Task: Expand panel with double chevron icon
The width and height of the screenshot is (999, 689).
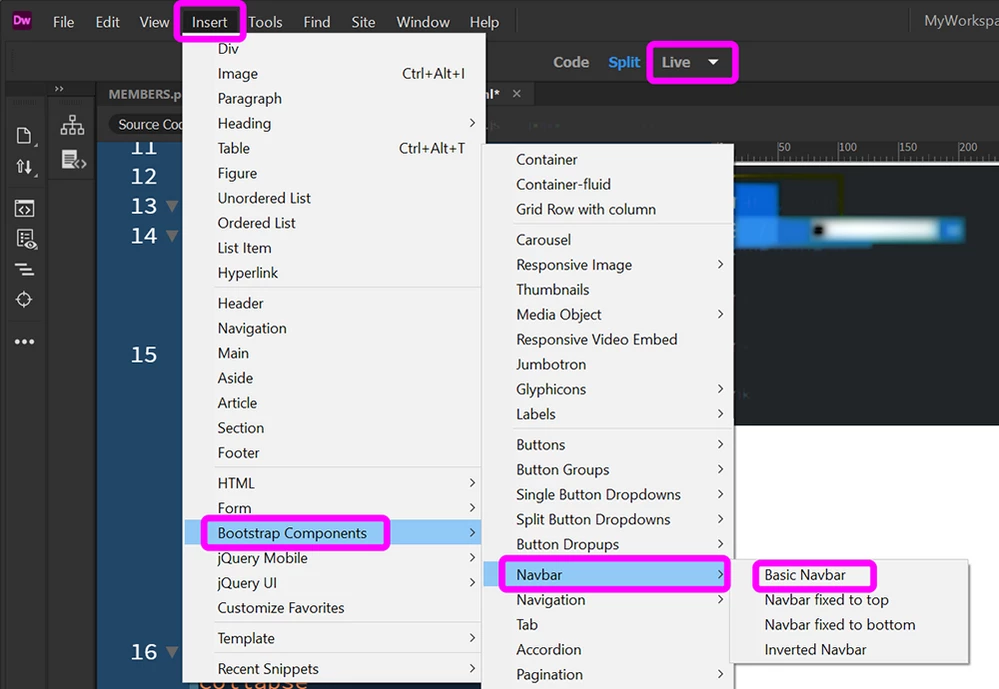Action: coord(59,89)
